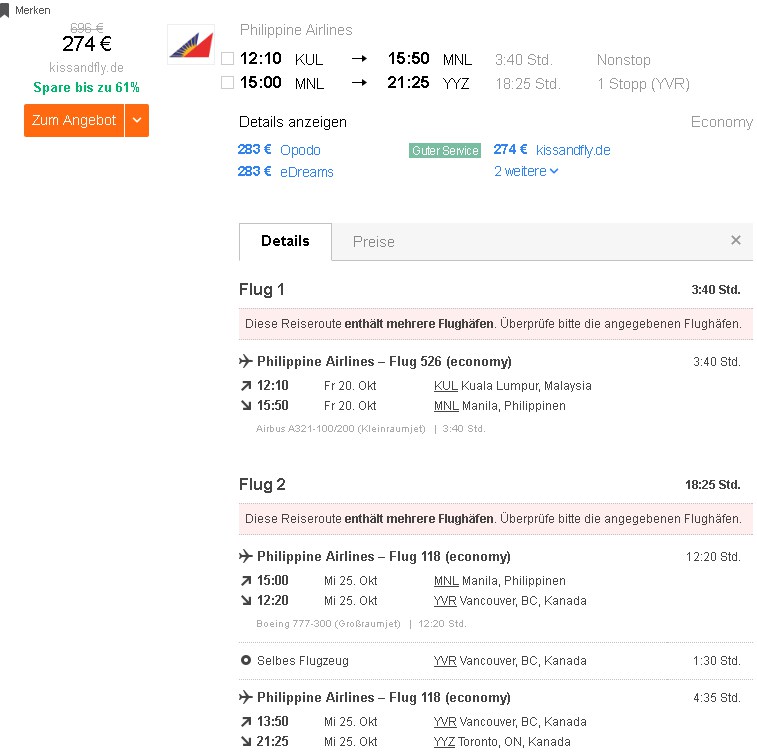757x754 pixels.
Task: Tick the checkbox for the 15:00 MNL flight
Action: (x=227, y=83)
